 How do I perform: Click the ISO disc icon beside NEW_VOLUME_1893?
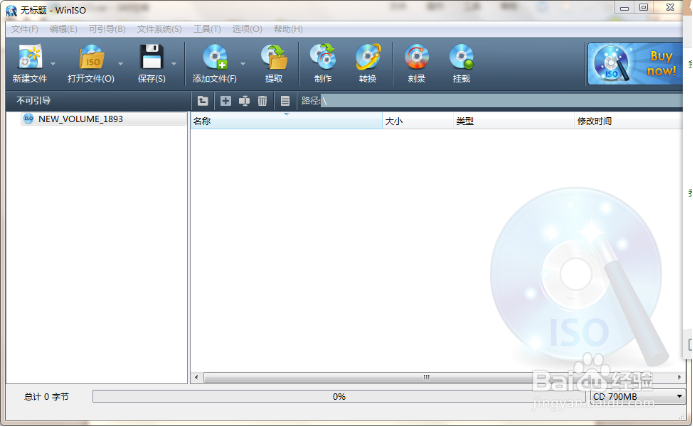click(x=28, y=118)
